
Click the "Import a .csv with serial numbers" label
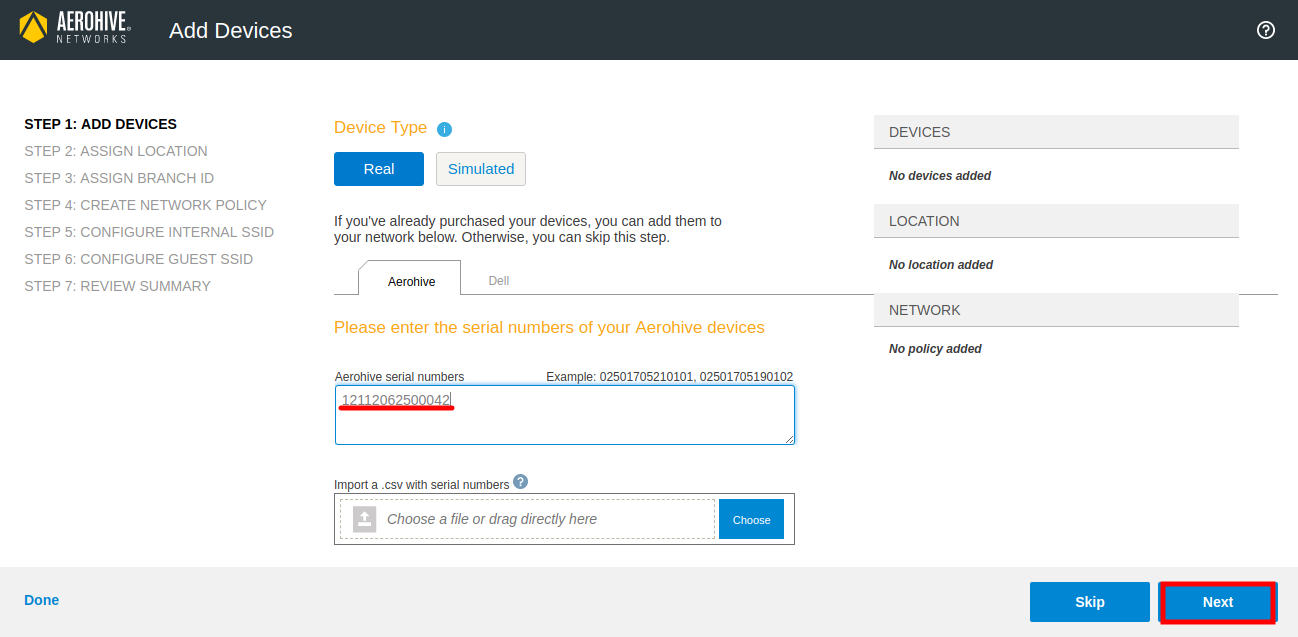(422, 485)
